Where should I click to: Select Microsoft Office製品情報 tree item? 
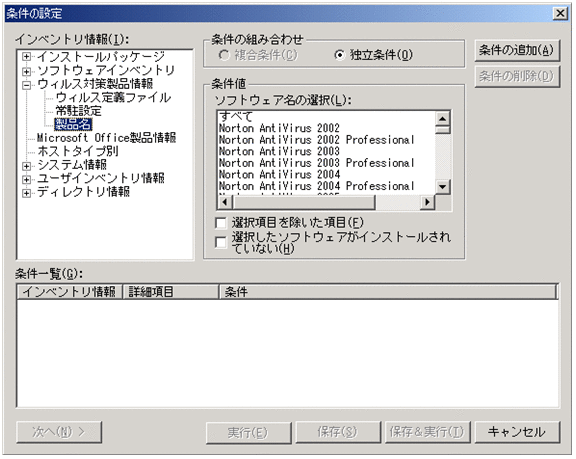[106, 138]
